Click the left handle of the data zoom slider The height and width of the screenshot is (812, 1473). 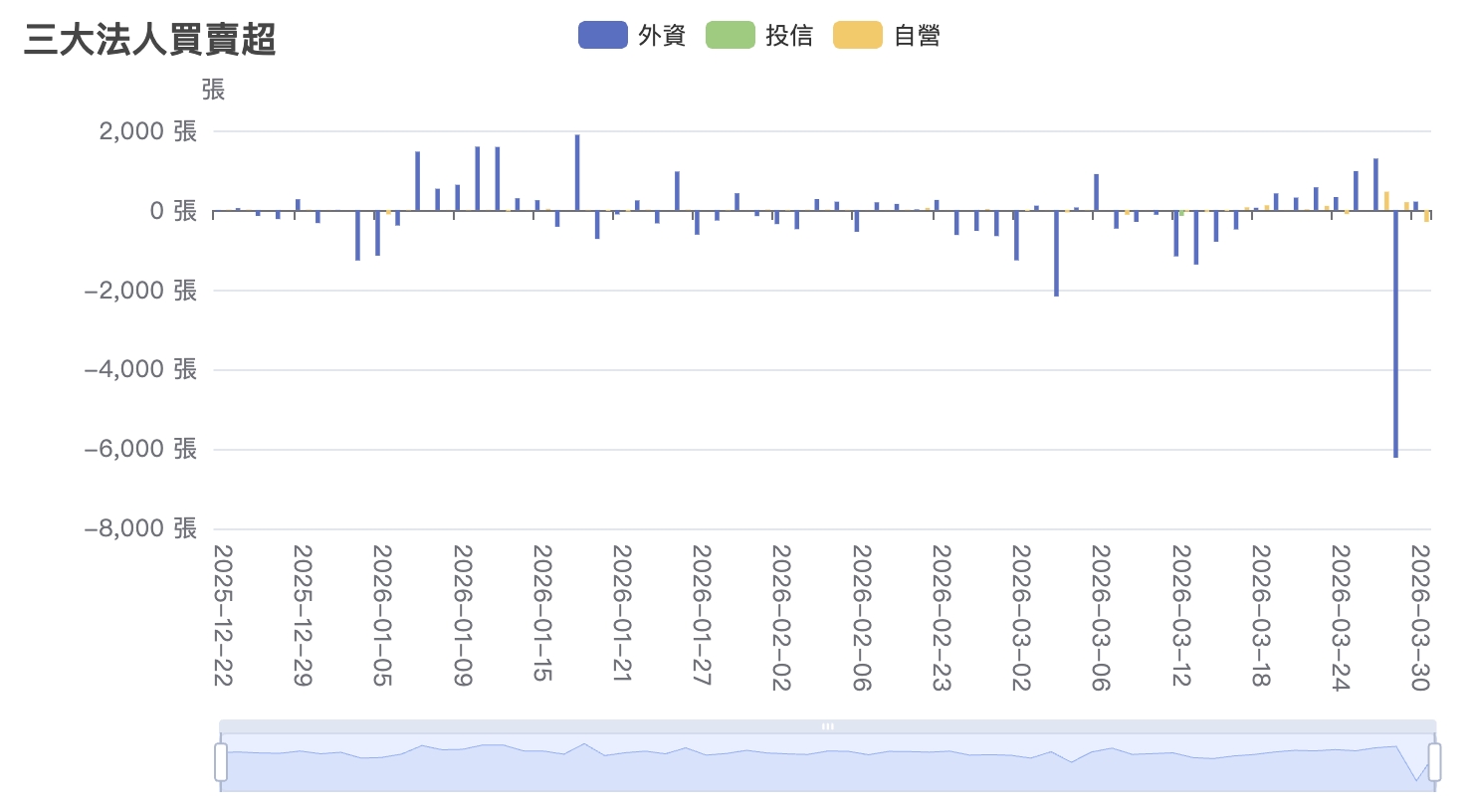point(221,762)
